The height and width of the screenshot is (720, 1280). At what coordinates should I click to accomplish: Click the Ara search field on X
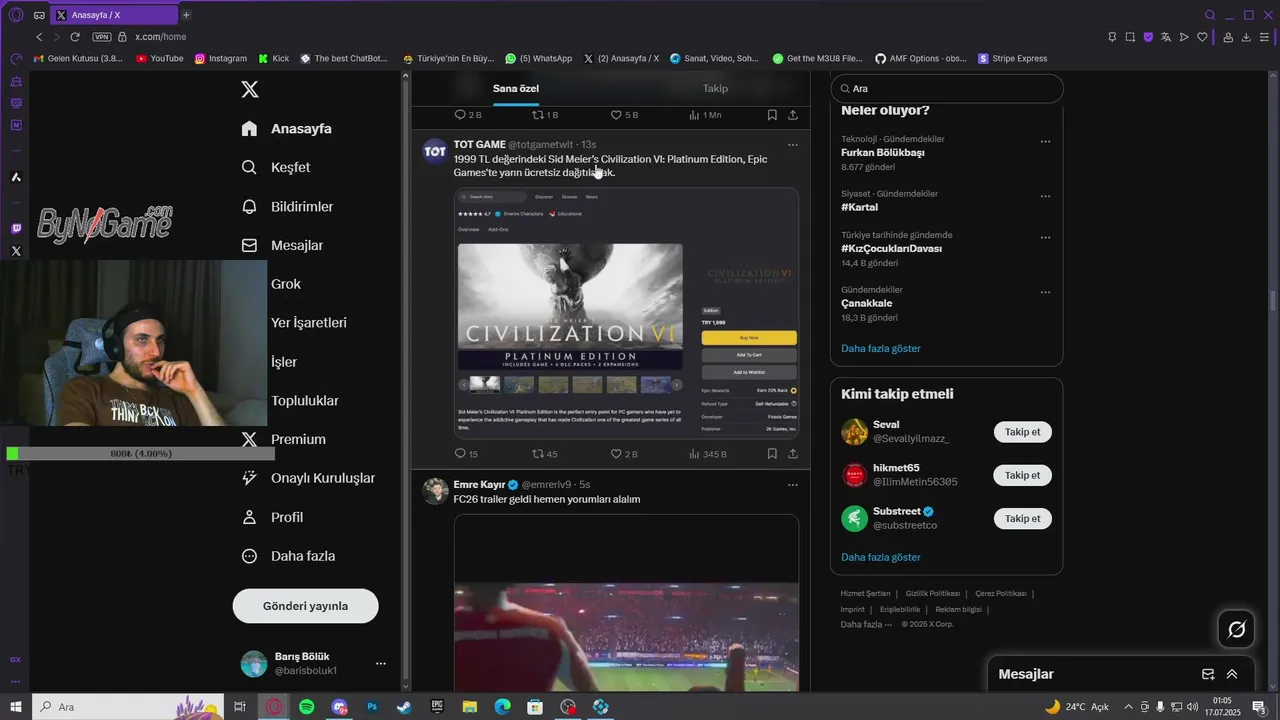coord(947,88)
